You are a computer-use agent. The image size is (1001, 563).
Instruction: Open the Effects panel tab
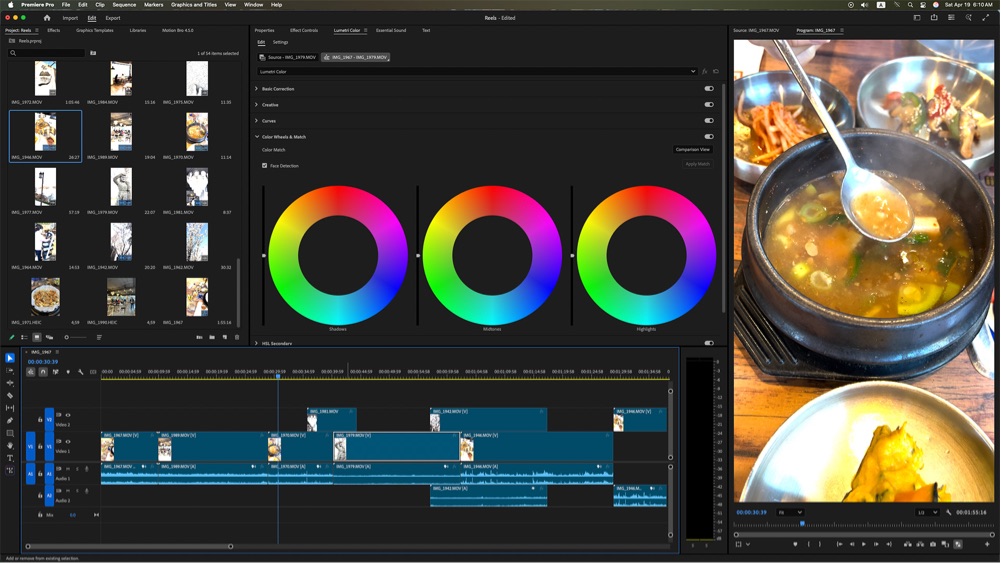click(x=54, y=30)
